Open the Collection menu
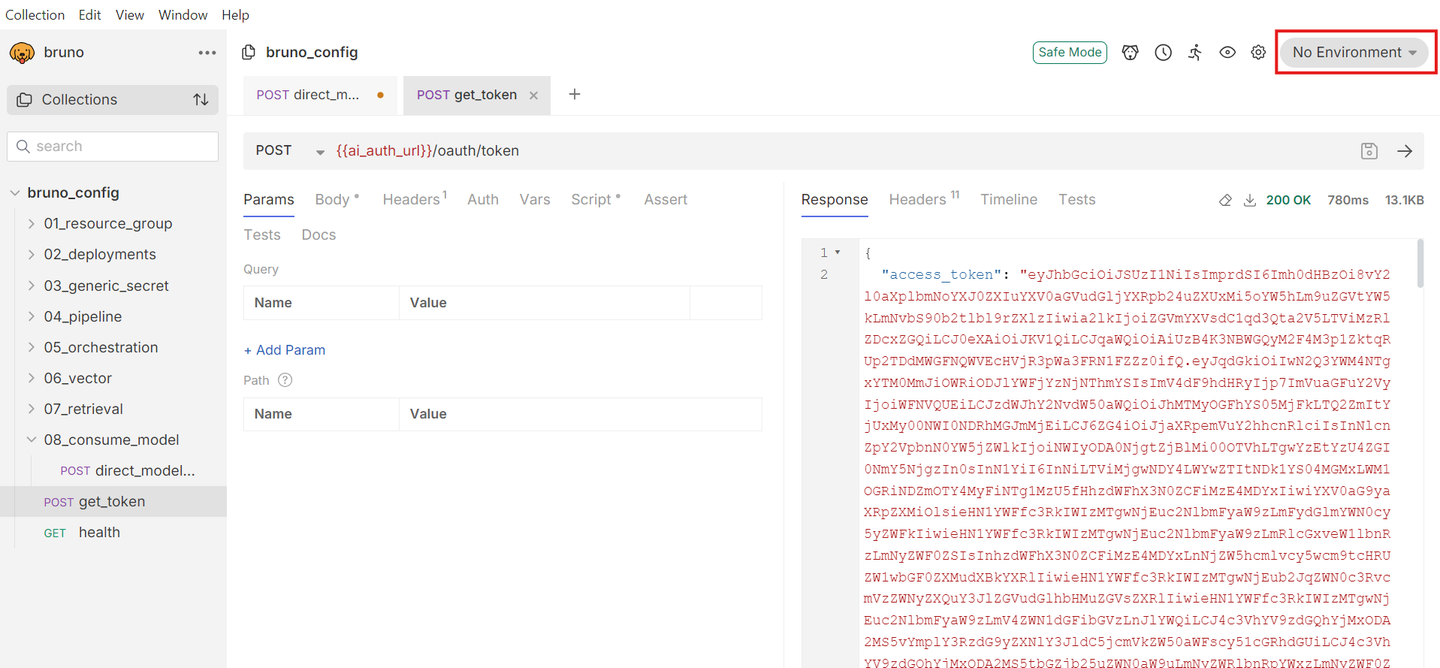The image size is (1440, 668). coord(35,15)
